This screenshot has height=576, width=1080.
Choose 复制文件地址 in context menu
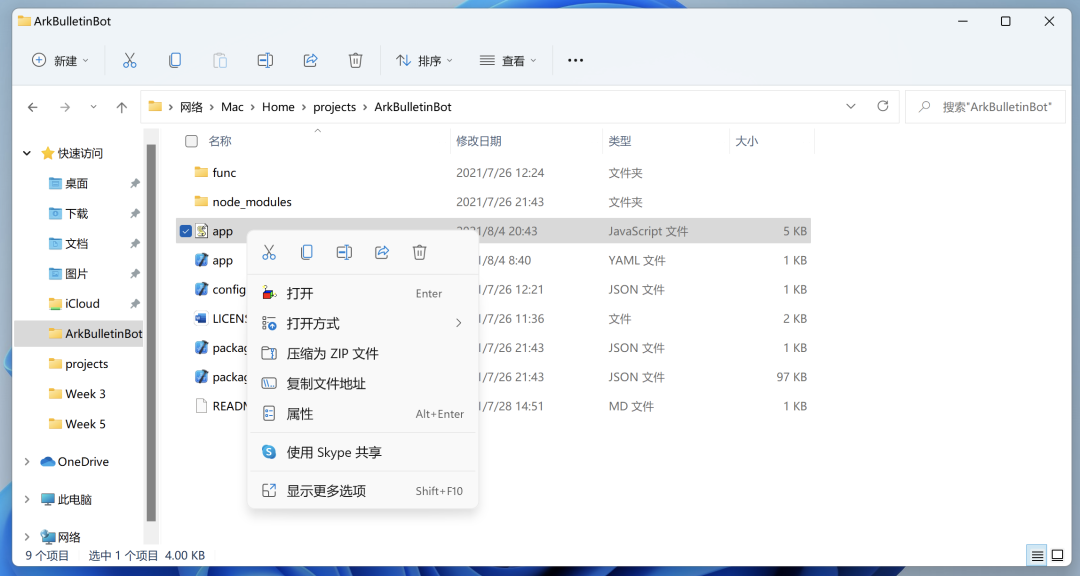[362, 384]
